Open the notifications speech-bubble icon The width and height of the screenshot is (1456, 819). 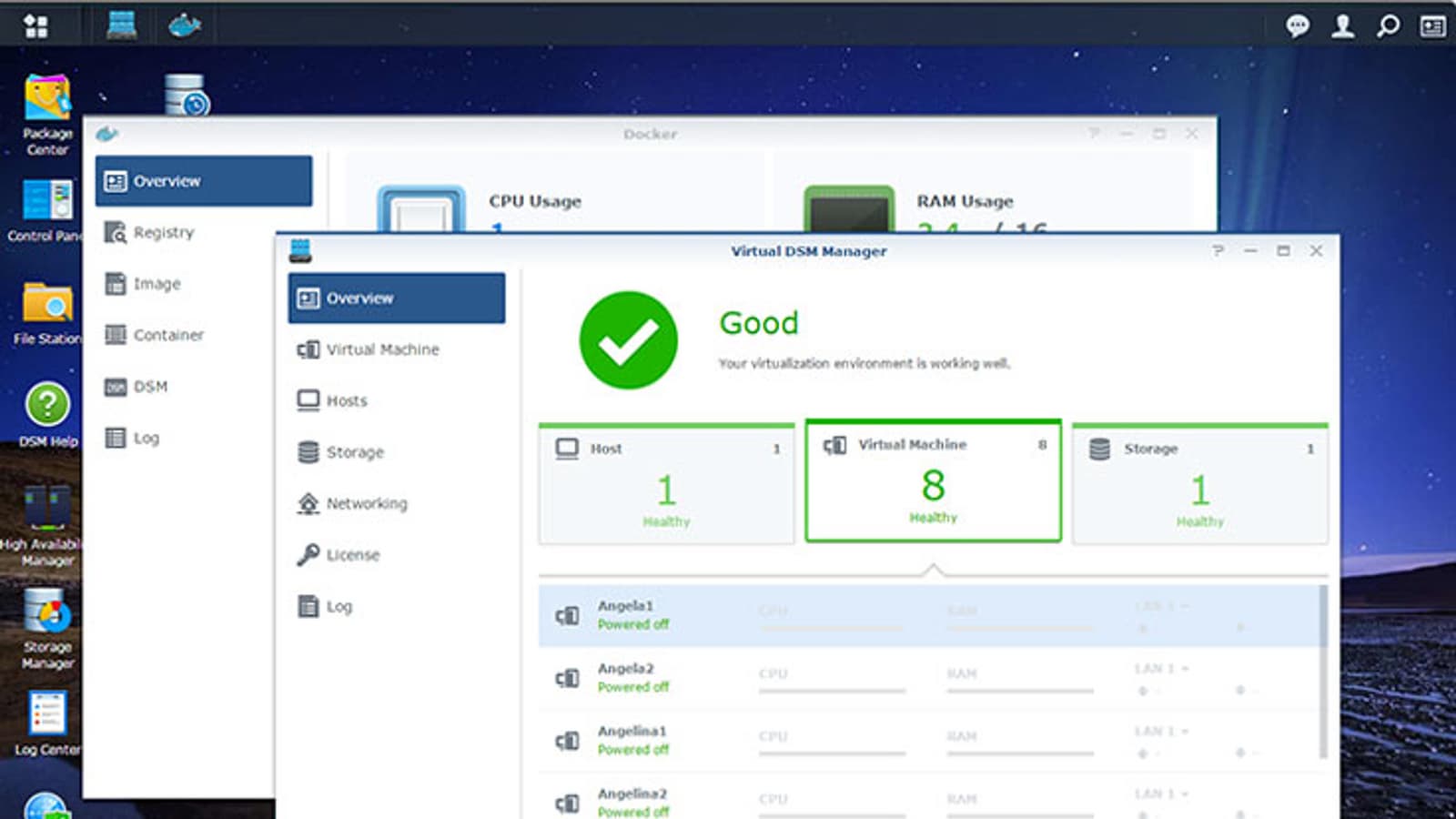[1298, 25]
